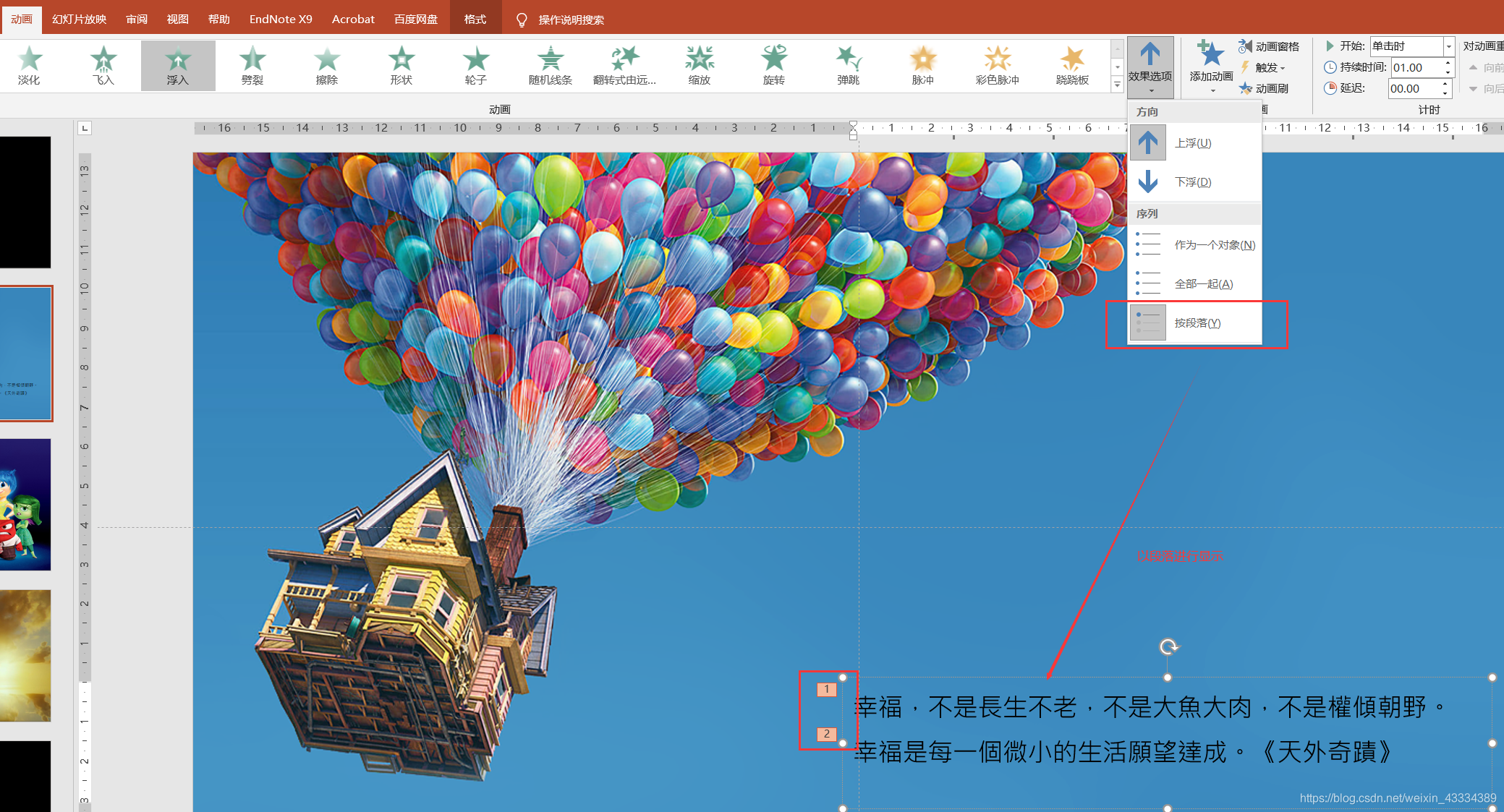Select the 淡化 (Fade) animation effect
The image size is (1504, 812).
(30, 65)
